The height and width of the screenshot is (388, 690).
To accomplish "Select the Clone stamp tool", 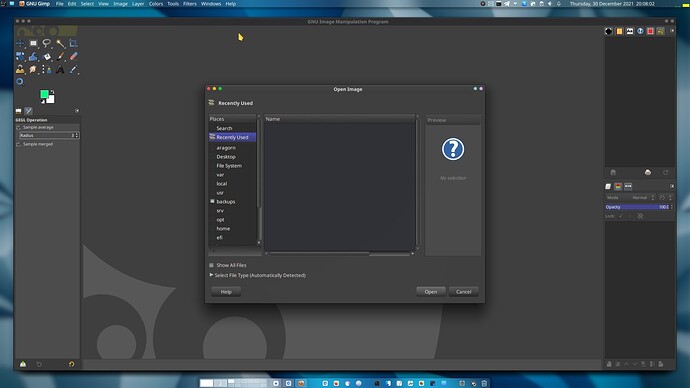I will [20, 70].
